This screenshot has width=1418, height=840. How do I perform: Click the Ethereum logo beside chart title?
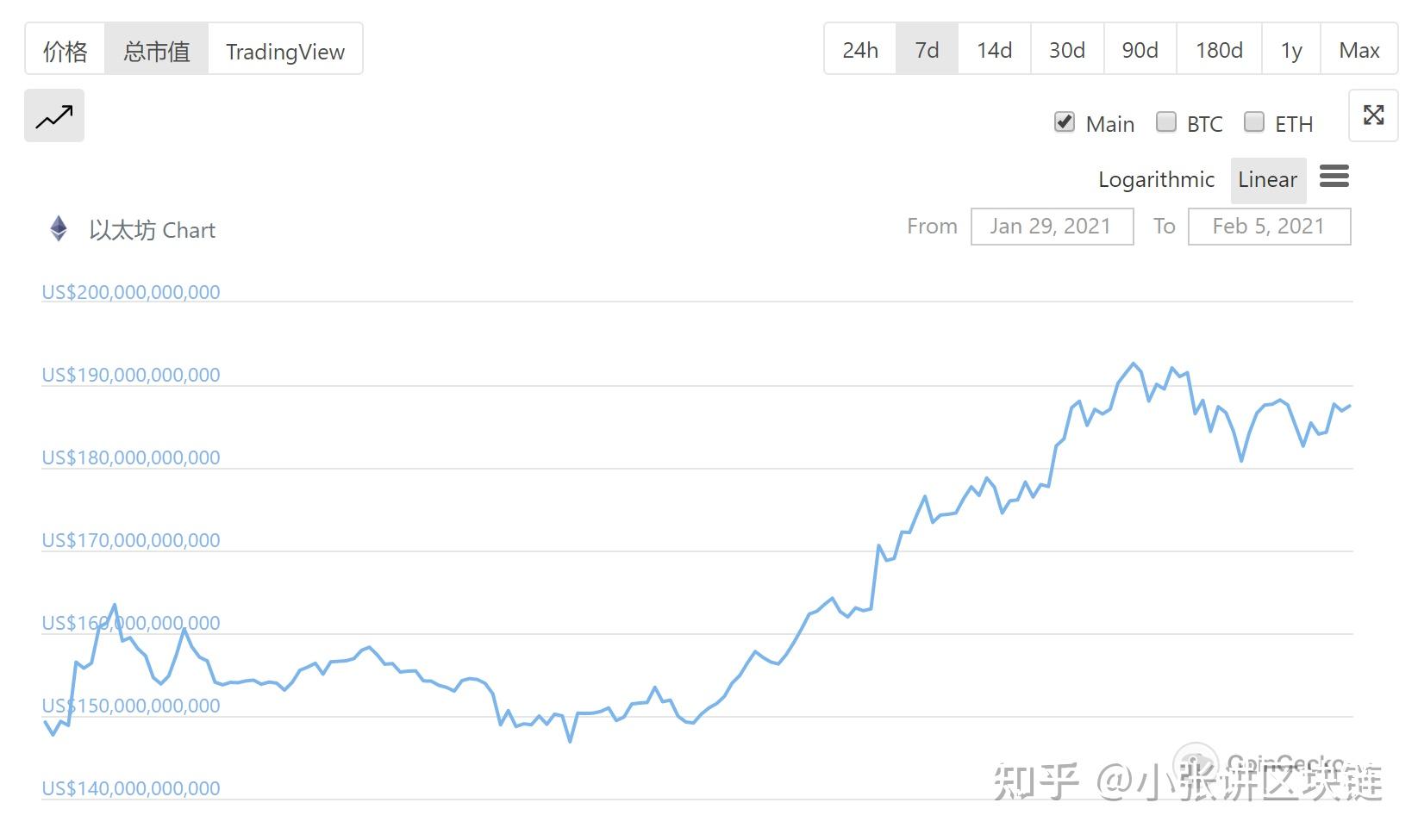(x=59, y=228)
